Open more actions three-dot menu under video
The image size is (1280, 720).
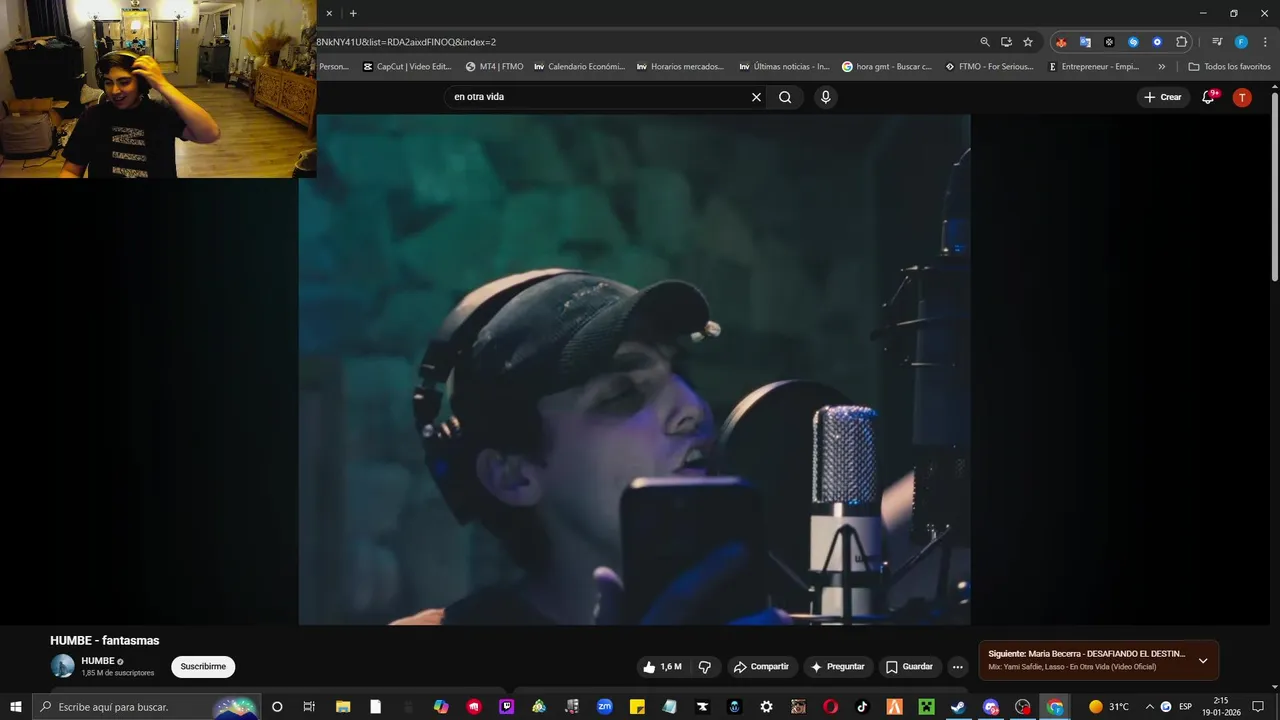(958, 667)
